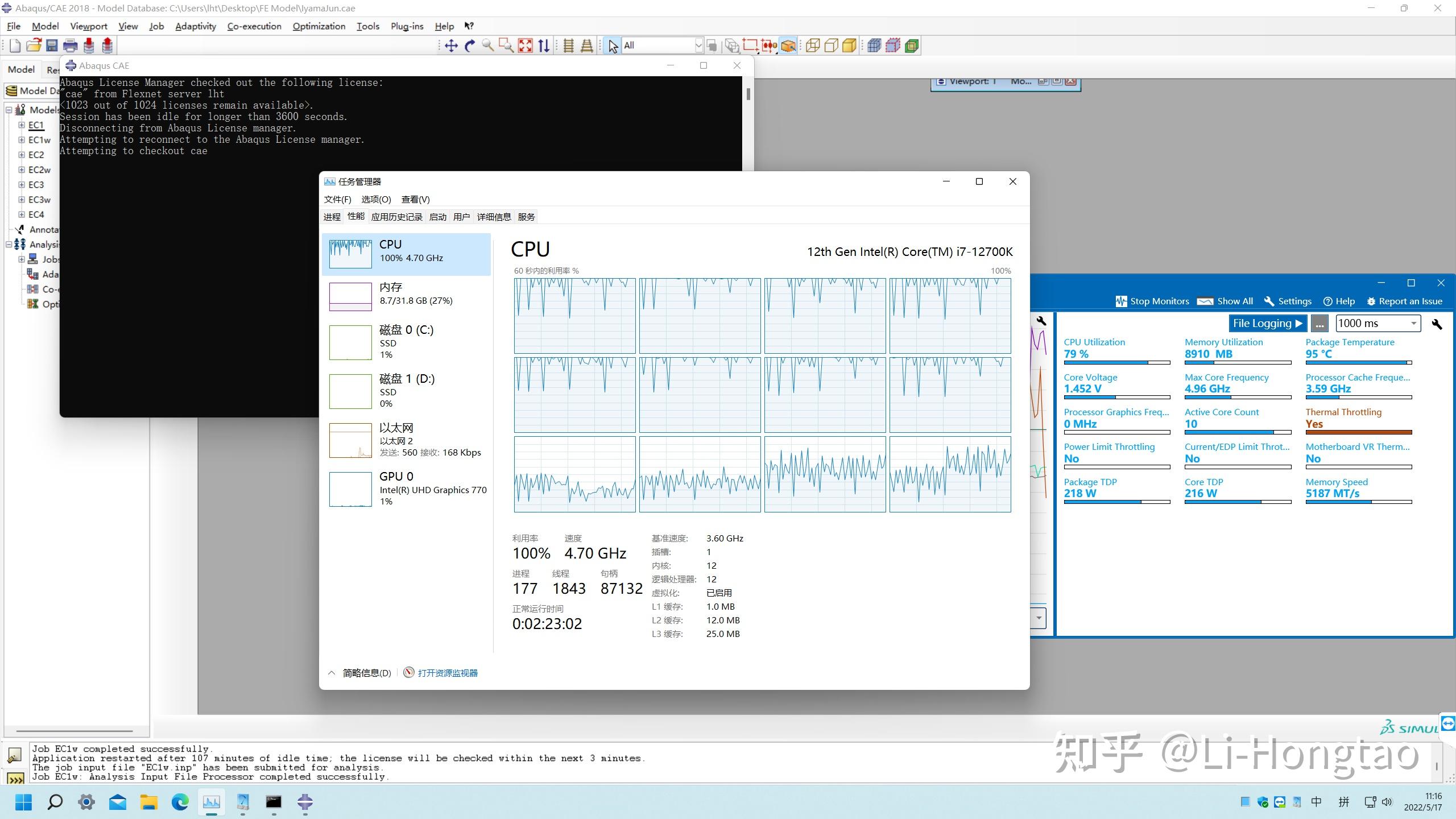Screen dimensions: 1456x819
Task: Open Task Manager 选项(O) menu
Action: point(376,199)
